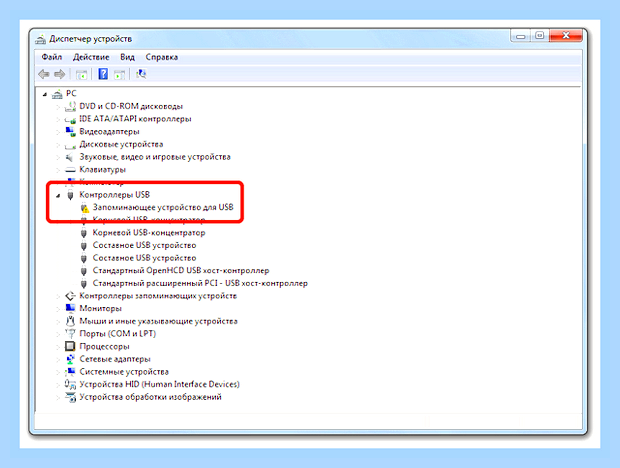Click the PC computer icon

click(57, 94)
